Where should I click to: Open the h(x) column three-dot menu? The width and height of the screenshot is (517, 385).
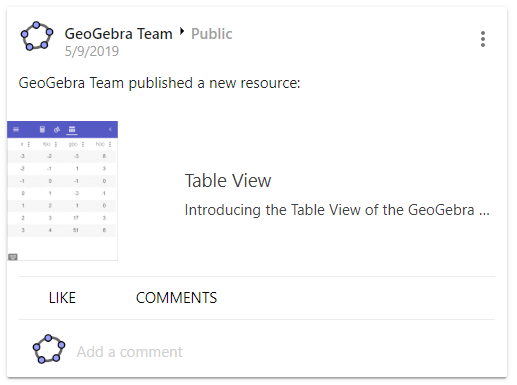click(110, 144)
